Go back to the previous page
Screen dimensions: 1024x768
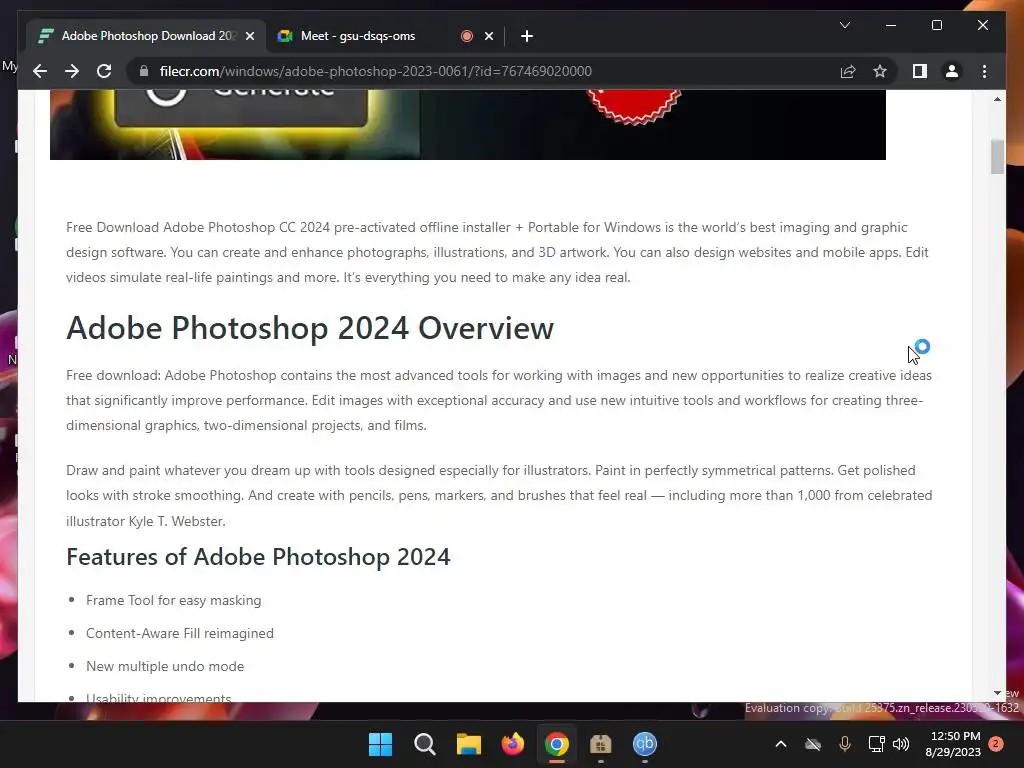(40, 71)
